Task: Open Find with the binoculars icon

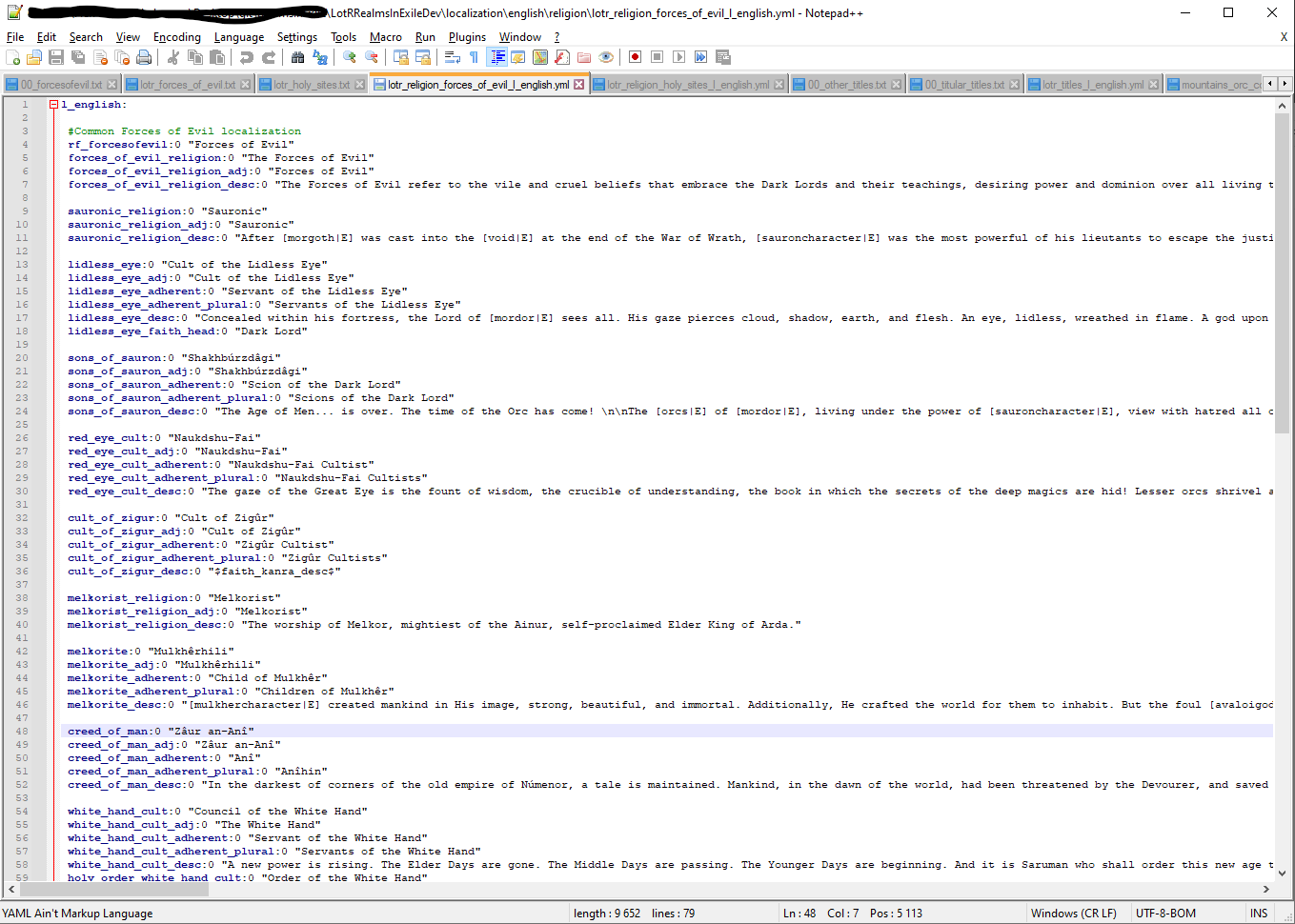Action: pyautogui.click(x=298, y=58)
